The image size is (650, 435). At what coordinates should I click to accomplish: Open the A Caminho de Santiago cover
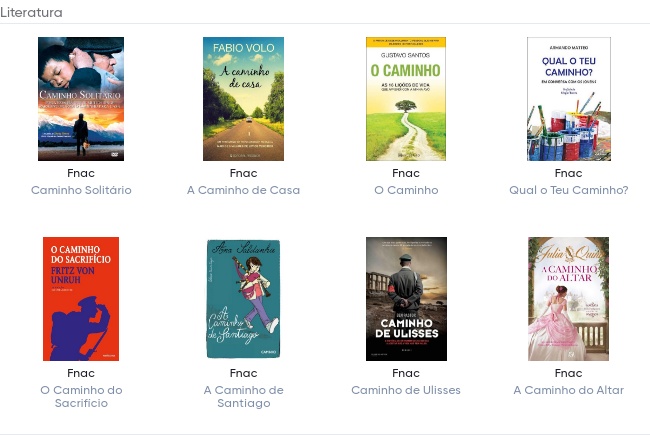[x=243, y=299]
